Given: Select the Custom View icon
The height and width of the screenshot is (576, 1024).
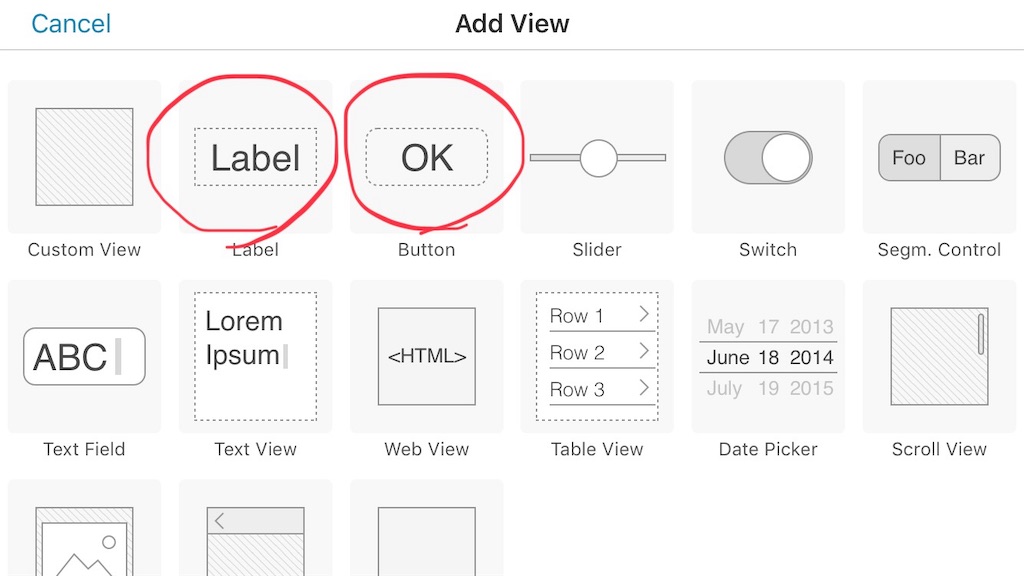Looking at the screenshot, I should click(x=84, y=157).
